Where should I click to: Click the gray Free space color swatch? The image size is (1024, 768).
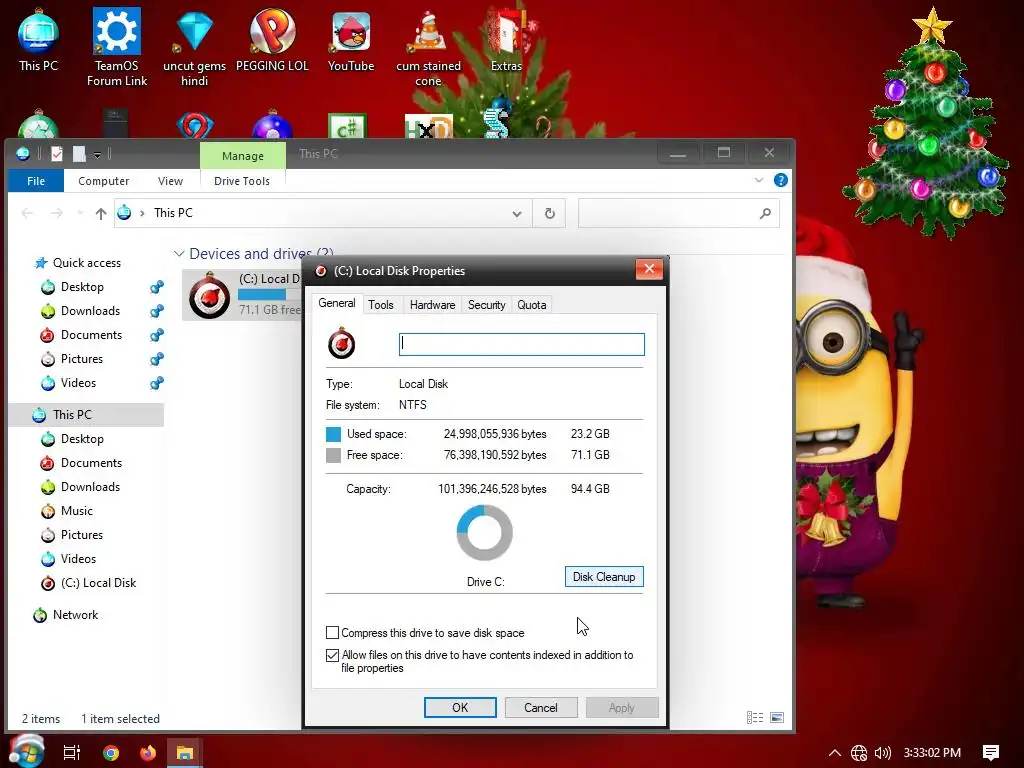click(333, 455)
